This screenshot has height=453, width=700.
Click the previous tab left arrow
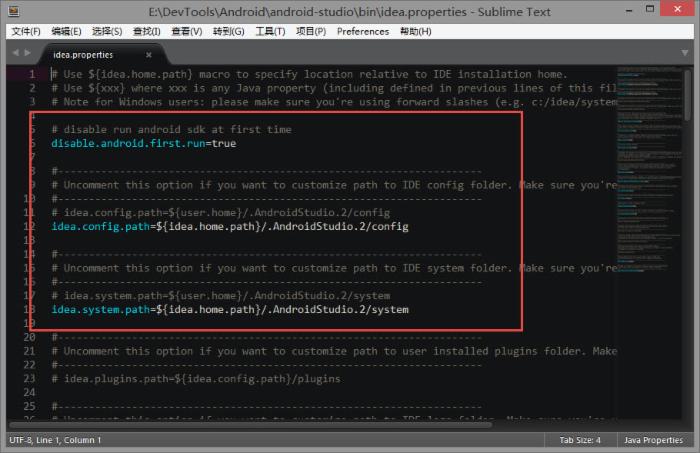pos(15,53)
